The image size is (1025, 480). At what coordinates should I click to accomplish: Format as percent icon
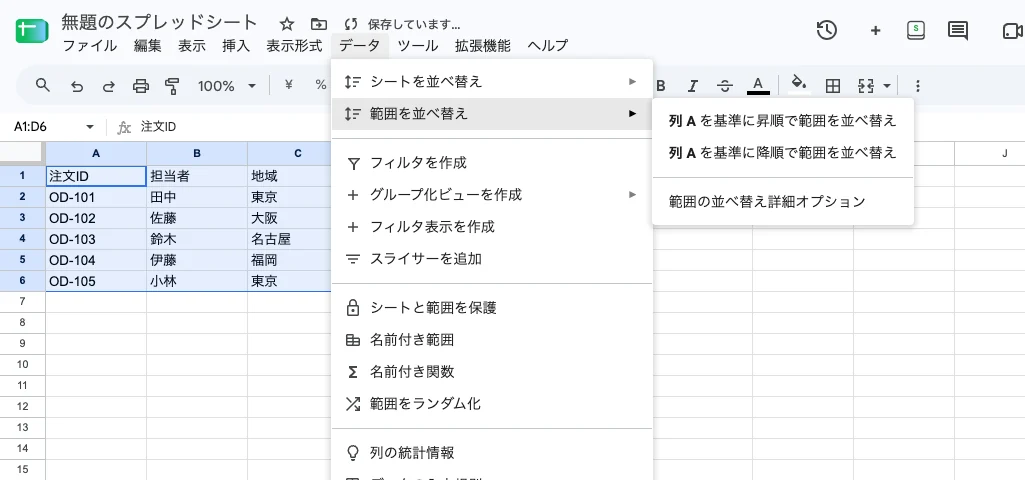320,84
